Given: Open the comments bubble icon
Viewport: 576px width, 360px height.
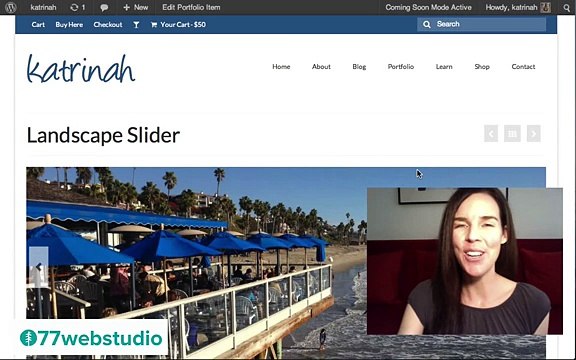Looking at the screenshot, I should pyautogui.click(x=104, y=7).
